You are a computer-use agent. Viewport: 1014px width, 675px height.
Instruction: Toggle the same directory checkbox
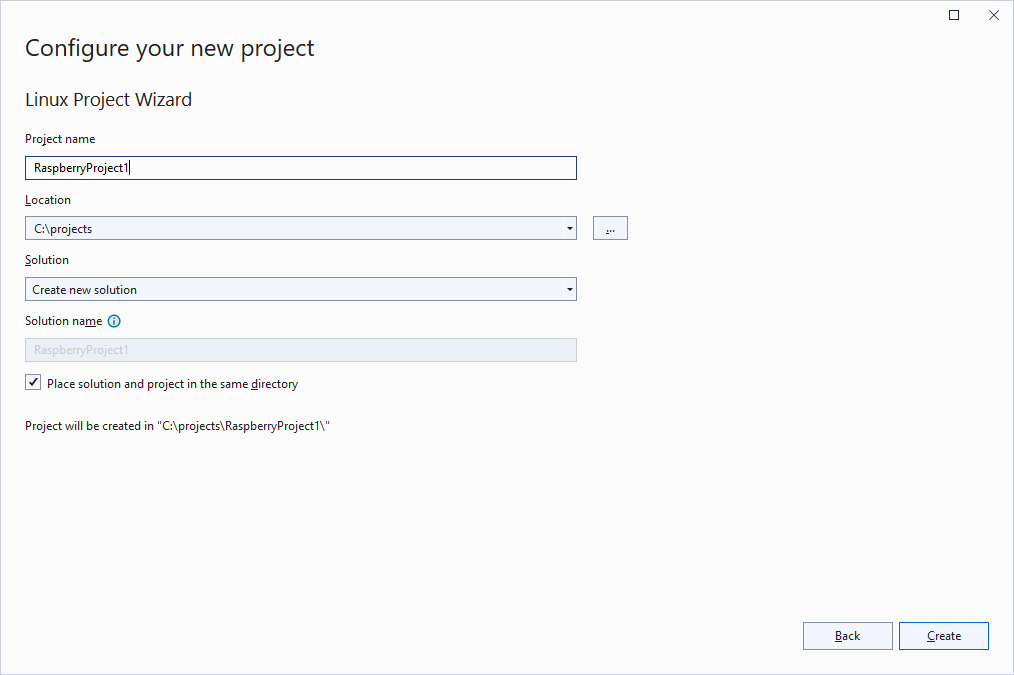(34, 383)
